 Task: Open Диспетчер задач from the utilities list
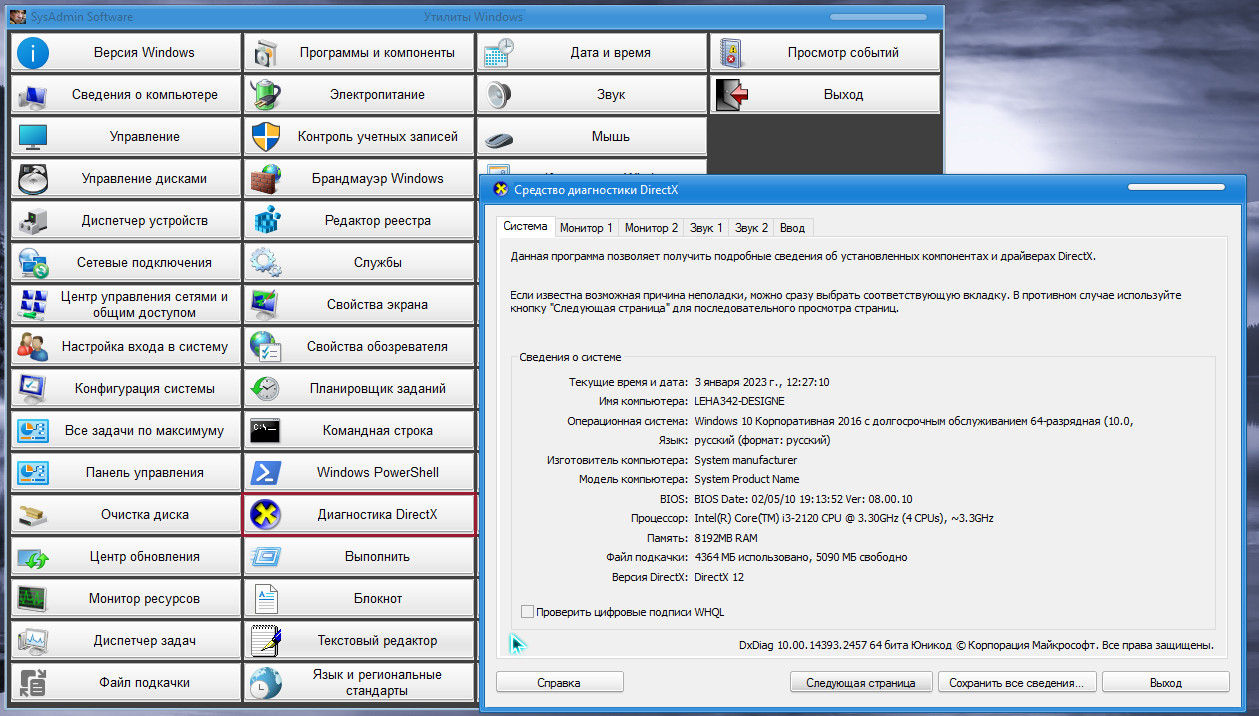point(126,641)
